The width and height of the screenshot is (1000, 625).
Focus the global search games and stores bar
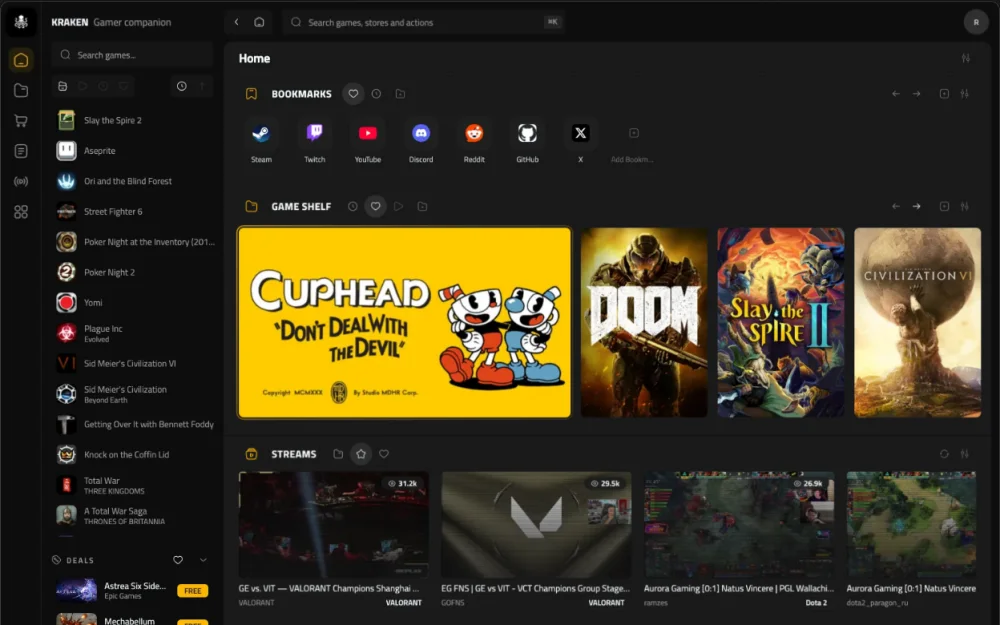[423, 22]
